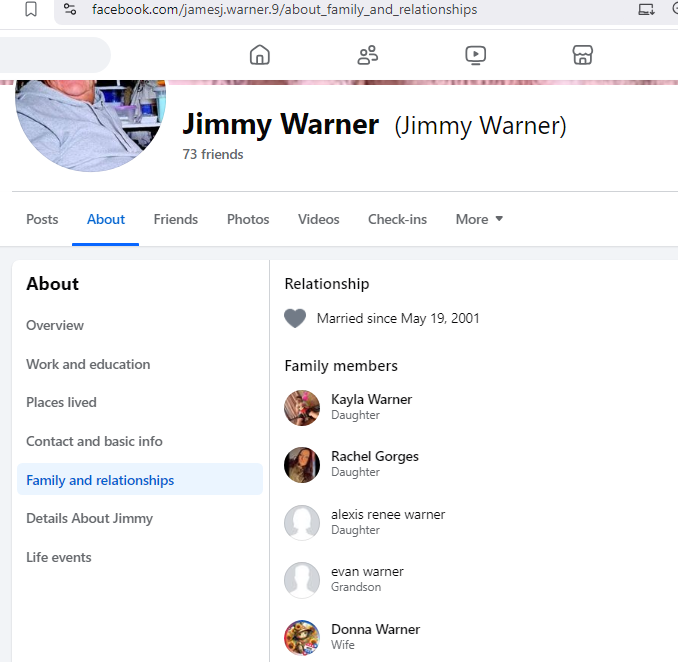
Task: Select Overview in the About sidebar
Action: 55,325
